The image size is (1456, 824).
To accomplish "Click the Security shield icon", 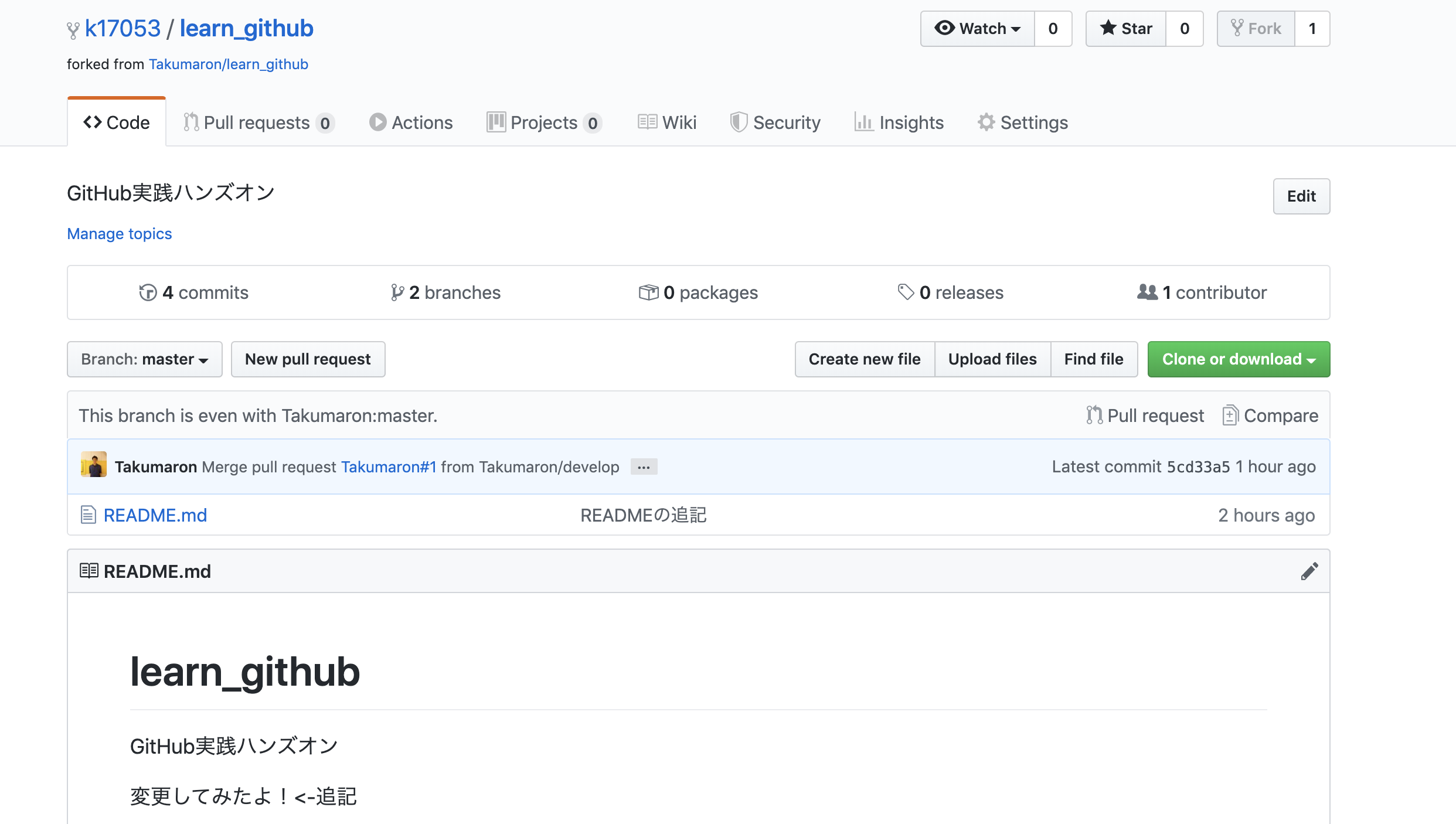I will click(739, 122).
